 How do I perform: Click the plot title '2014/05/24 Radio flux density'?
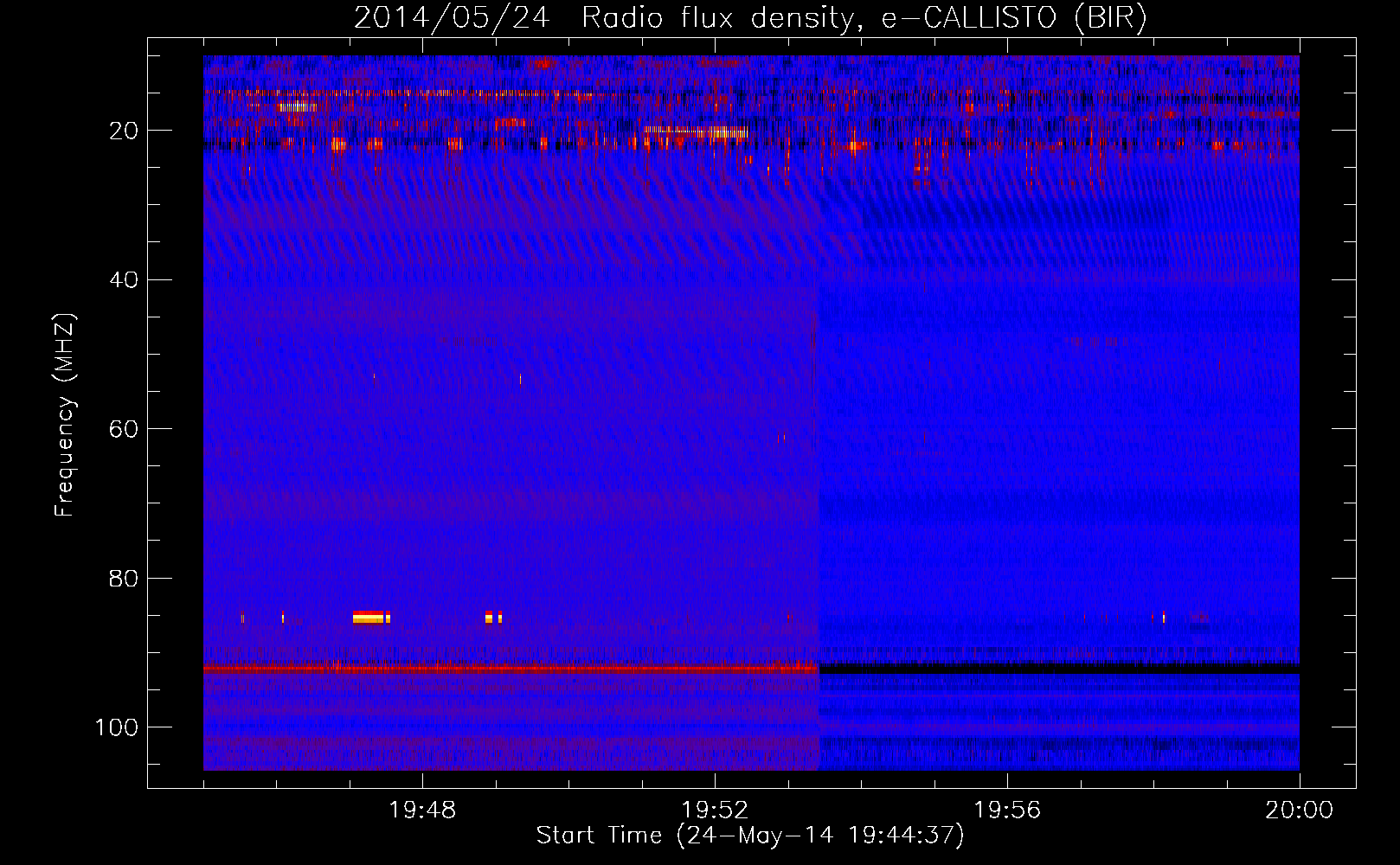605,17
